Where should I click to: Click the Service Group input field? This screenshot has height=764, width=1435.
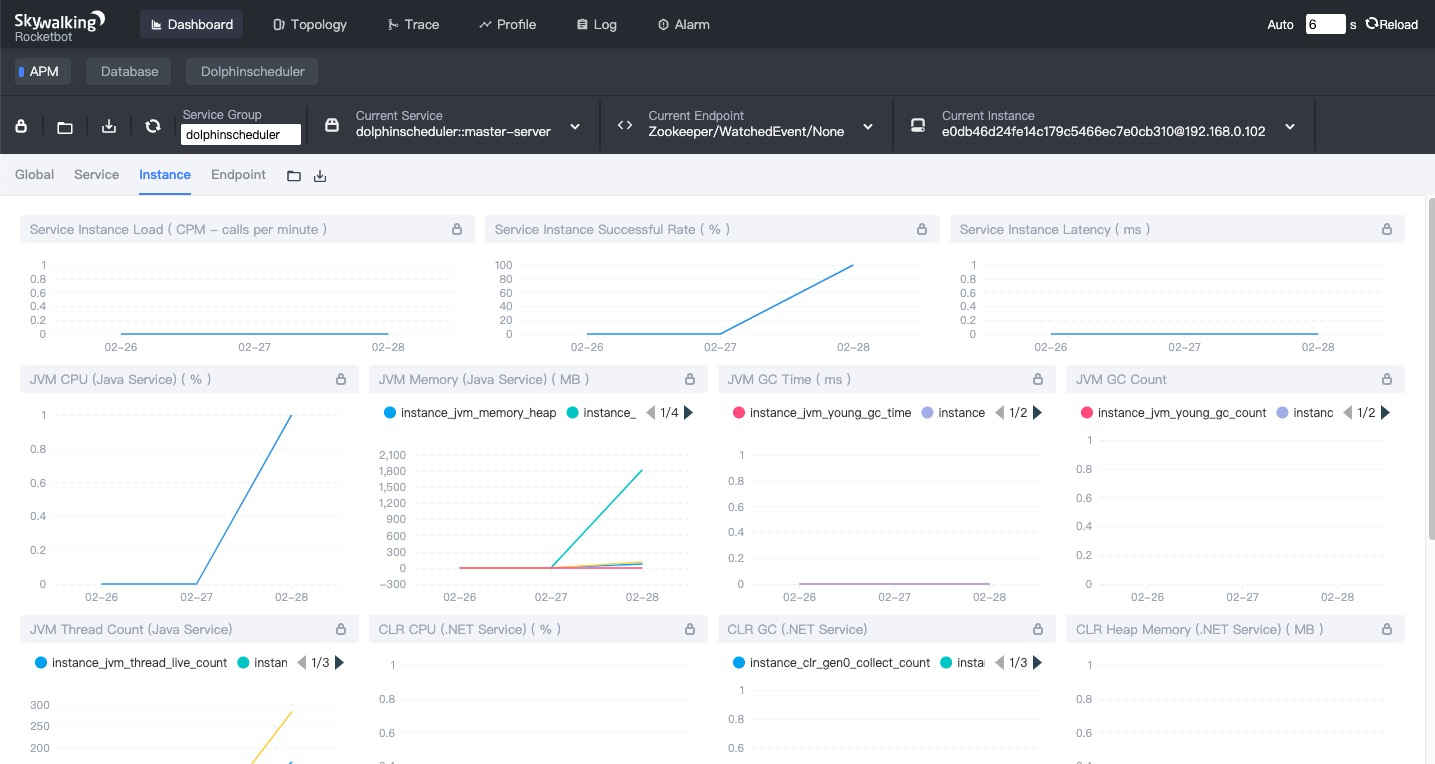pyautogui.click(x=241, y=135)
